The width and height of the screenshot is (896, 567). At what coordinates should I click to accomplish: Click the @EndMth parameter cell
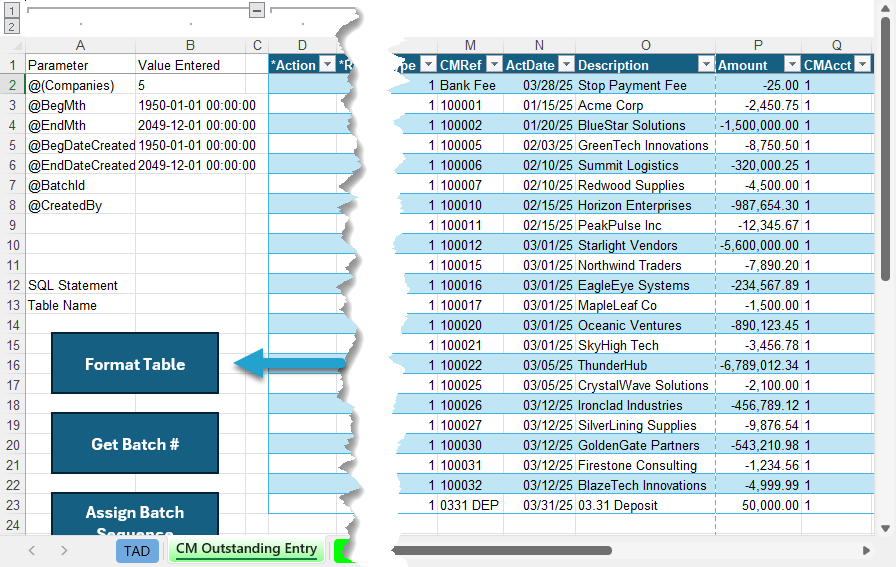coord(81,125)
